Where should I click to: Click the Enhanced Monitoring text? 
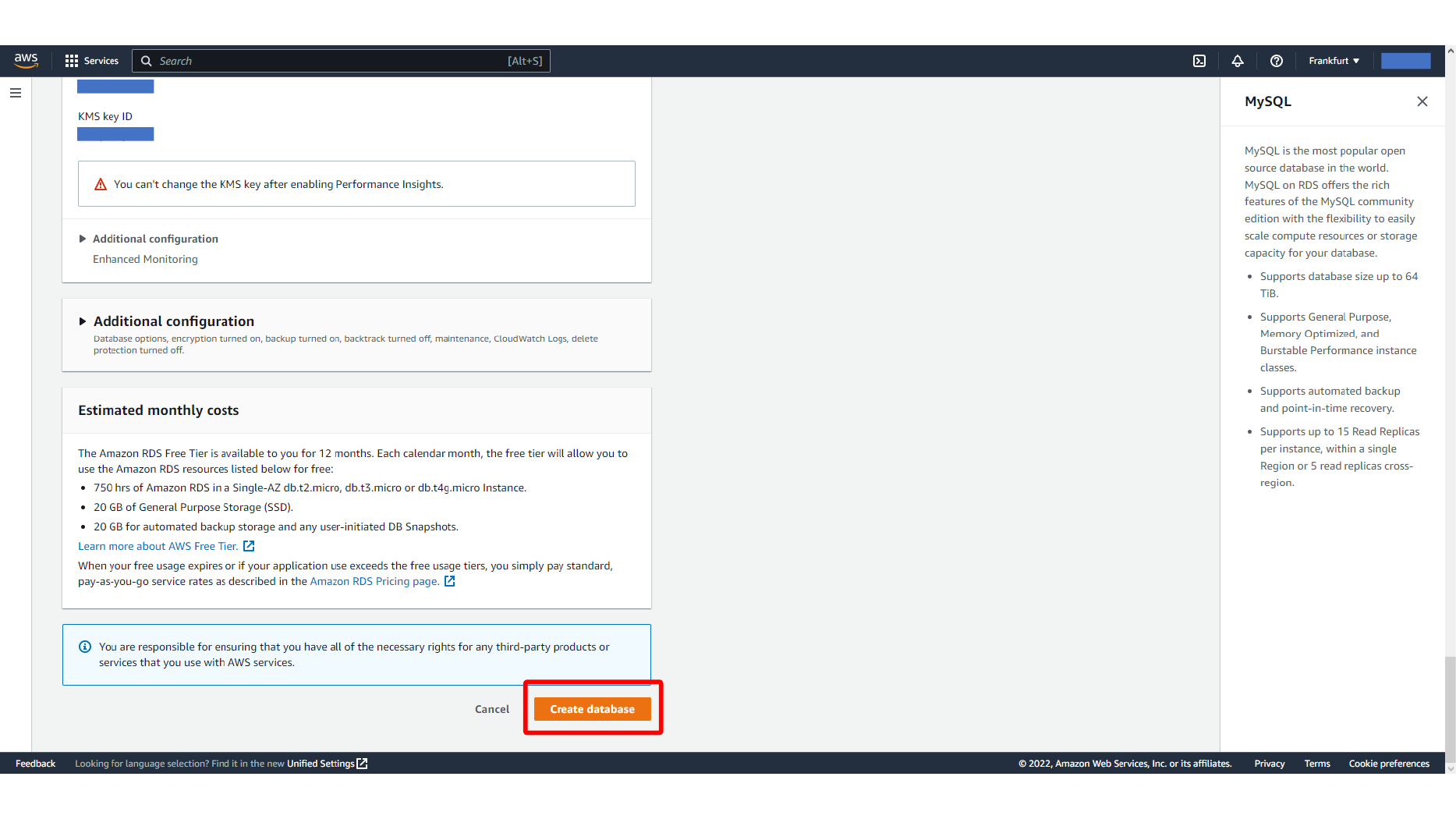click(x=145, y=259)
